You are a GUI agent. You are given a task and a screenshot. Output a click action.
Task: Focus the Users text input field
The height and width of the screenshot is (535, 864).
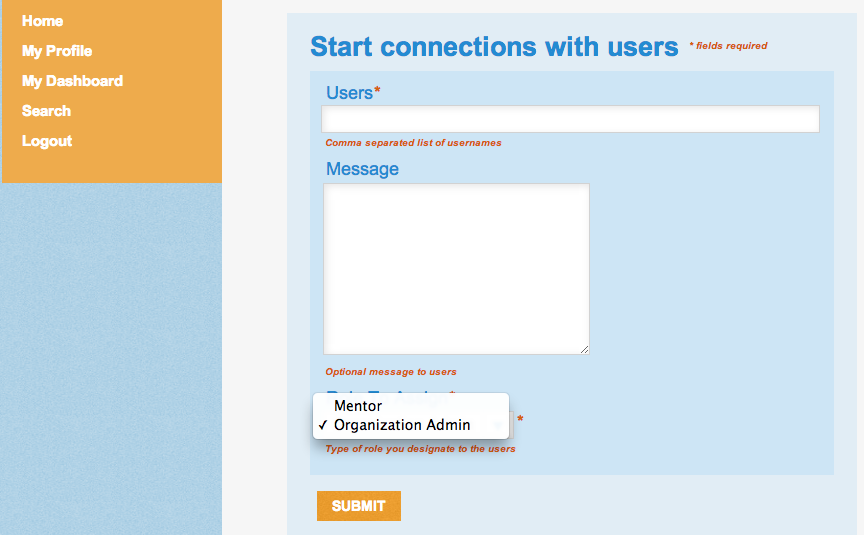click(x=570, y=119)
